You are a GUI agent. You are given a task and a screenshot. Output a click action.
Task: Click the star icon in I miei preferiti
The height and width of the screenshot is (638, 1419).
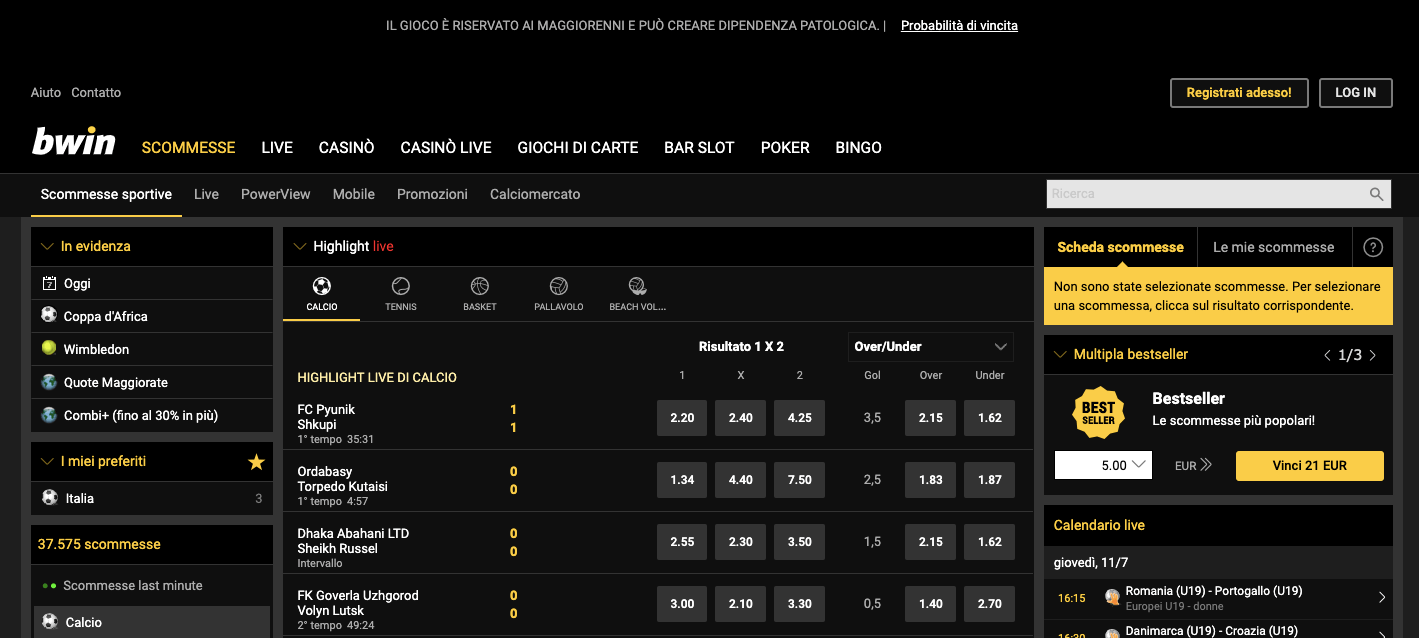(x=256, y=461)
